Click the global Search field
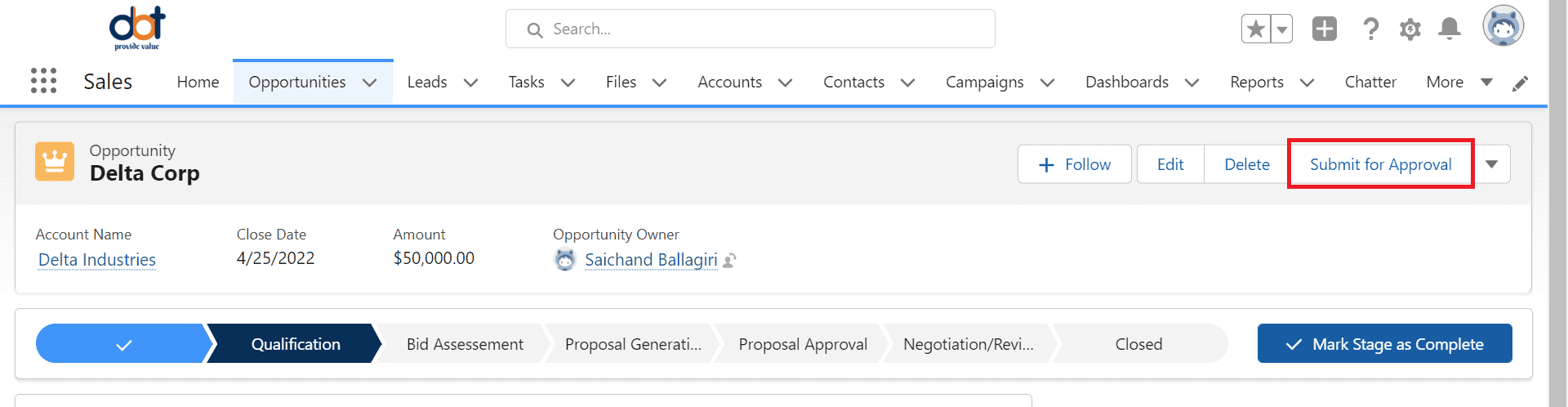Image resolution: width=1568 pixels, height=407 pixels. (751, 29)
